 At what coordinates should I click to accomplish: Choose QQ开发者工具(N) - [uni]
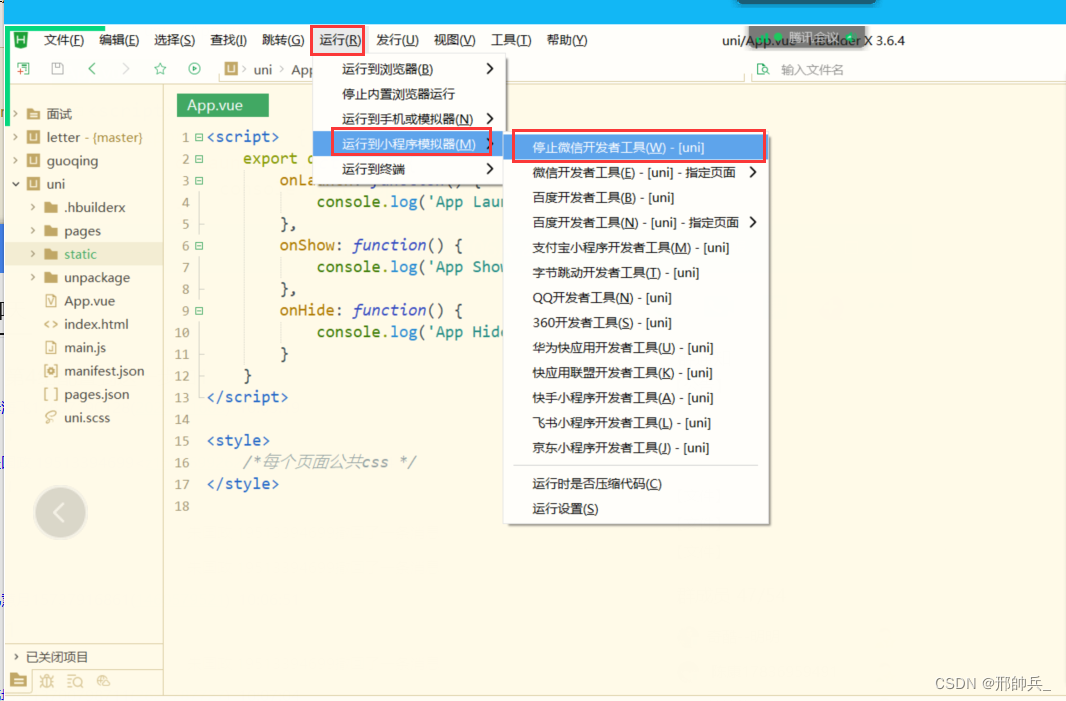637,298
